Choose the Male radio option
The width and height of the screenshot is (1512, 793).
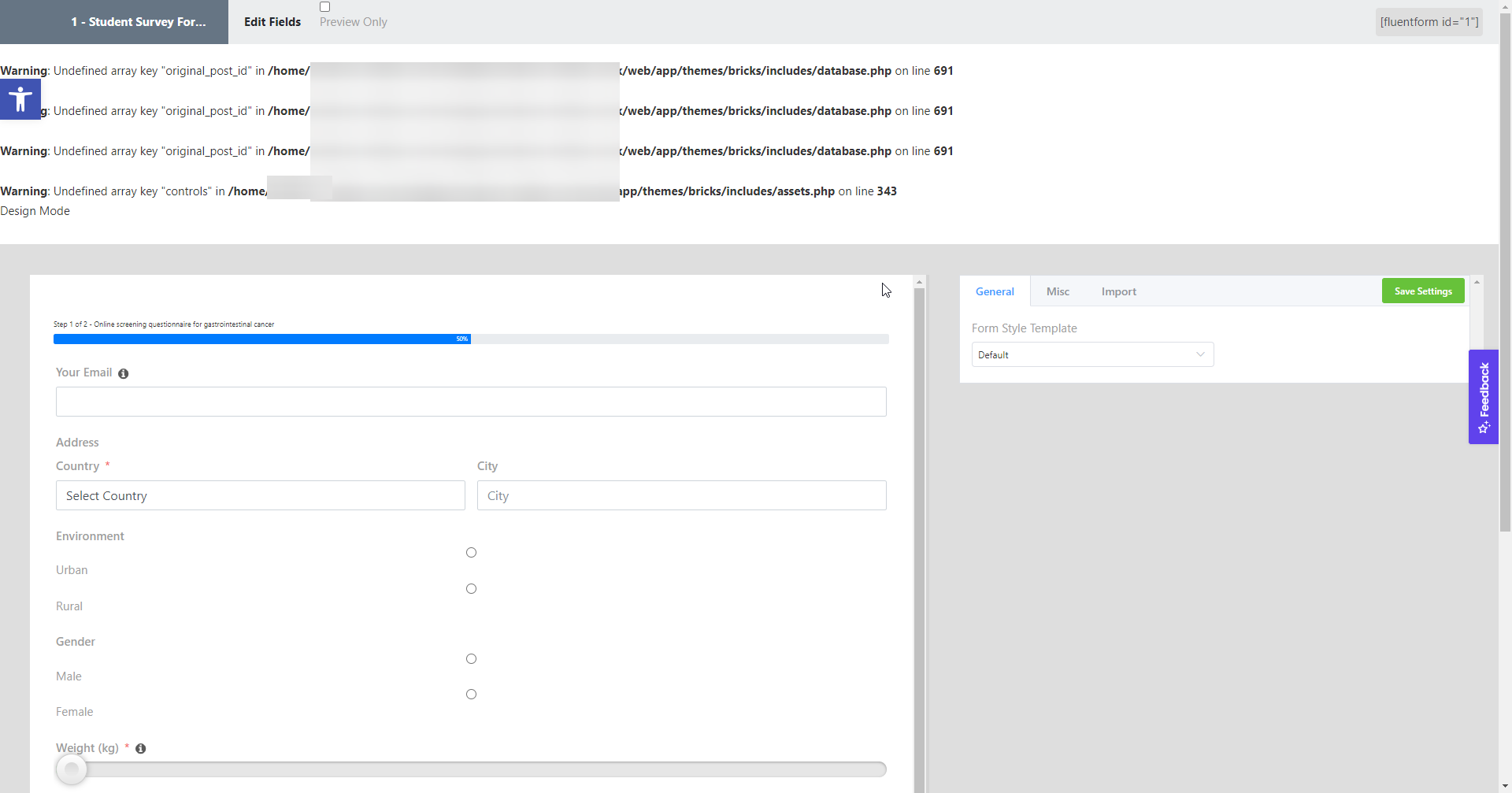click(x=471, y=659)
